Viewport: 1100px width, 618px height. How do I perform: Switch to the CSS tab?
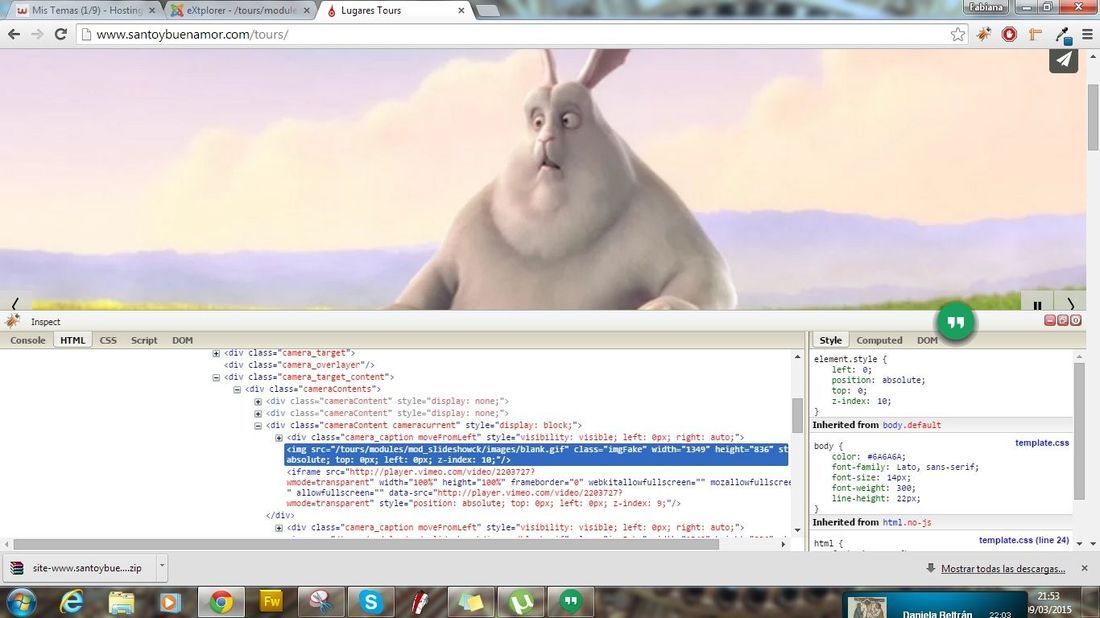pyautogui.click(x=108, y=340)
